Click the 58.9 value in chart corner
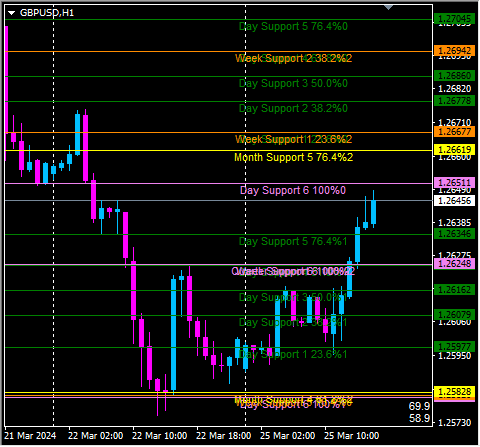This screenshot has height=447, width=480. [x=420, y=418]
